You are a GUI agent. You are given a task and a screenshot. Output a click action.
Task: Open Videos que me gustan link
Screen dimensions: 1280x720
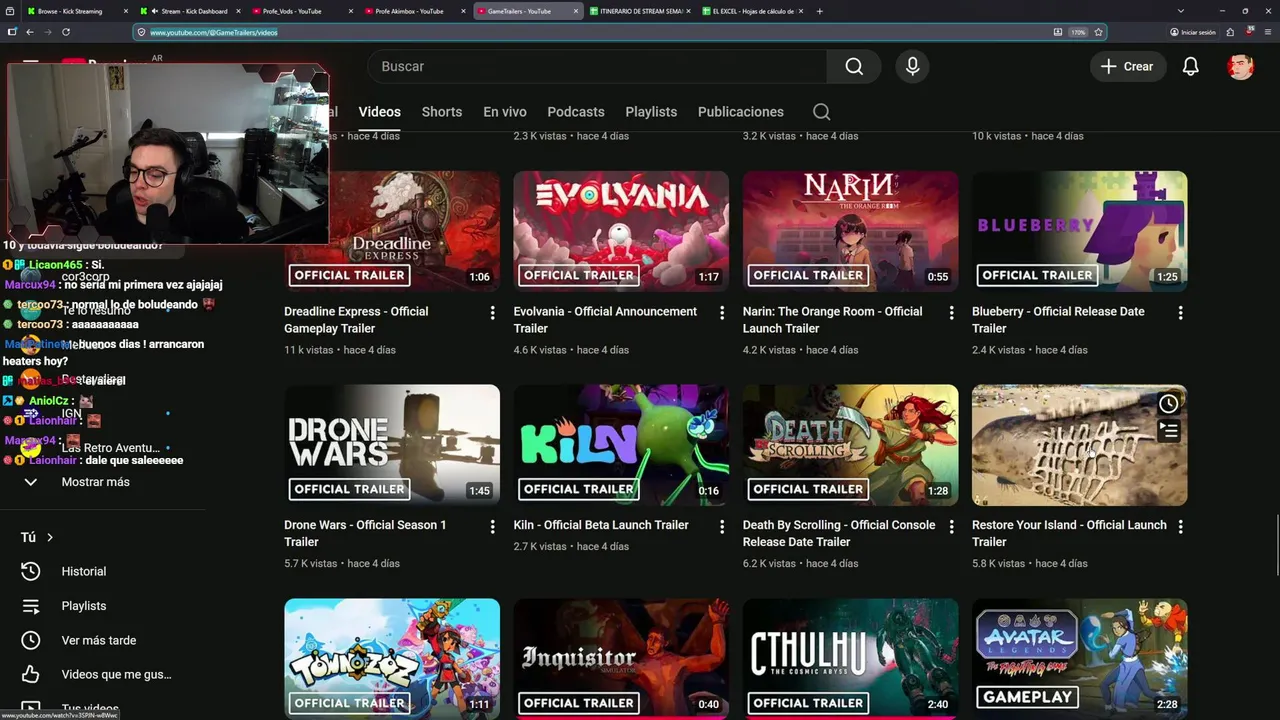[116, 675]
